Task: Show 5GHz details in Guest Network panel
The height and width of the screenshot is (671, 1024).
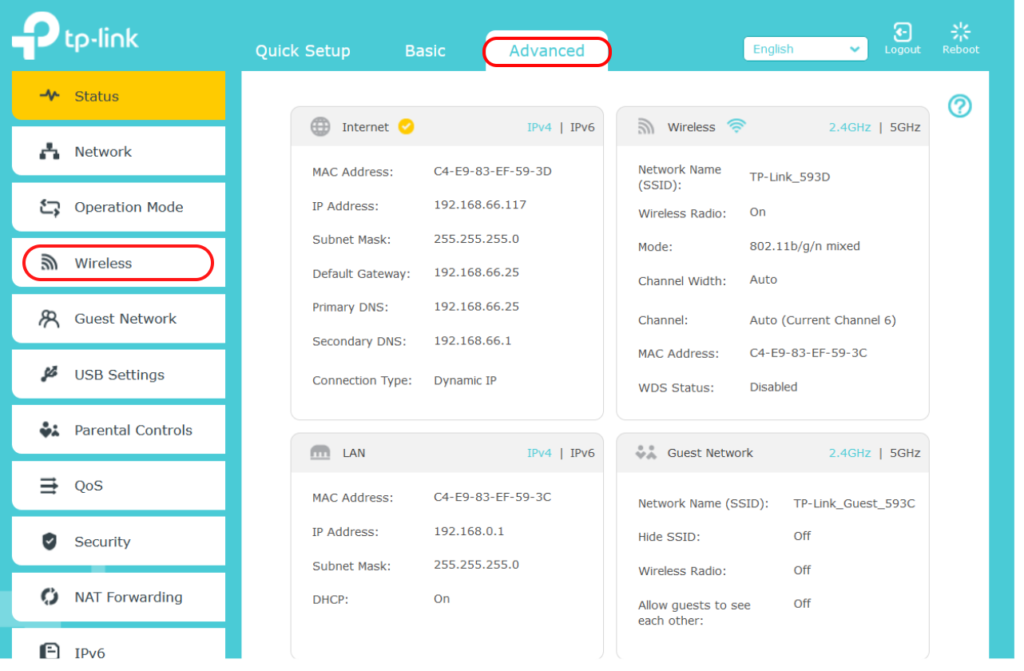Action: [905, 453]
